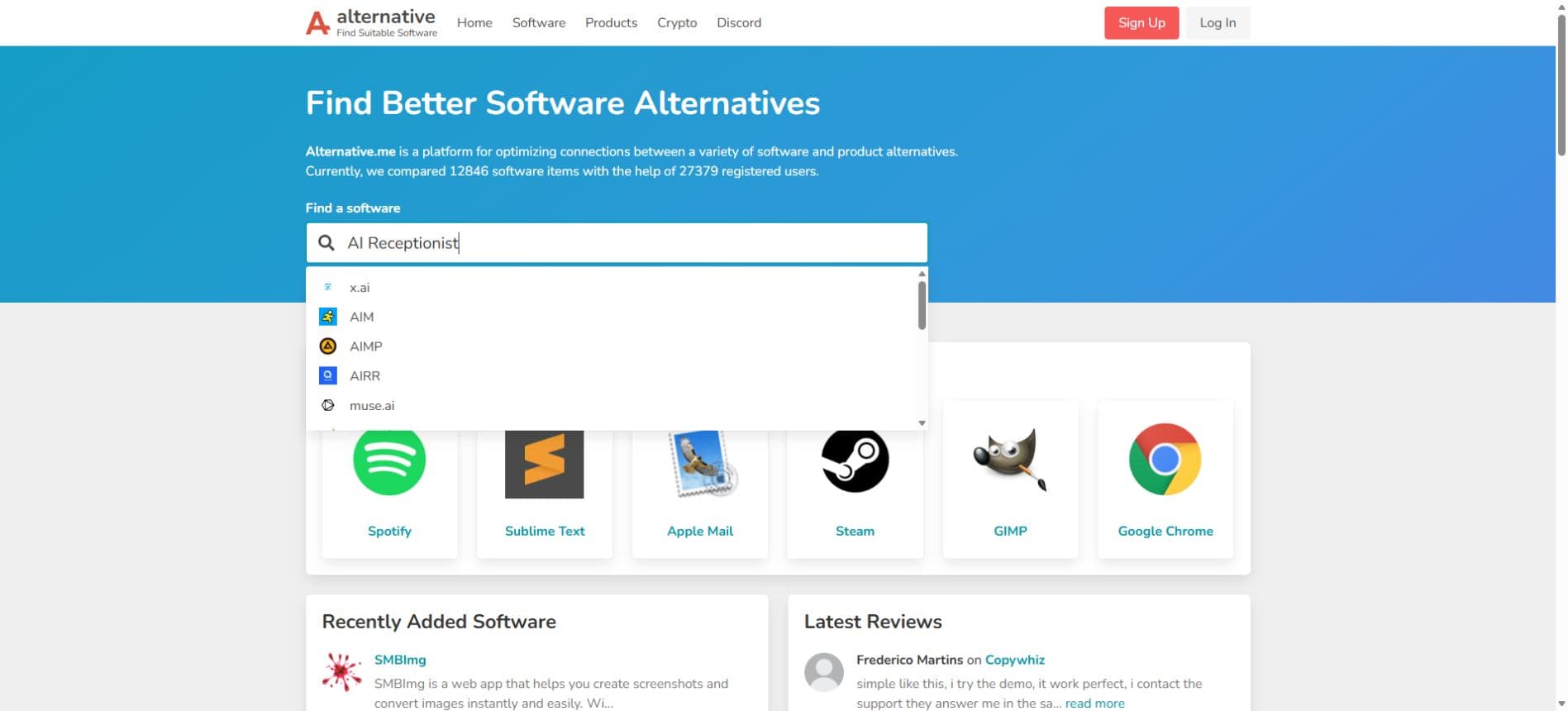Image resolution: width=1568 pixels, height=711 pixels.
Task: Click the Sign Up button
Action: [1141, 23]
